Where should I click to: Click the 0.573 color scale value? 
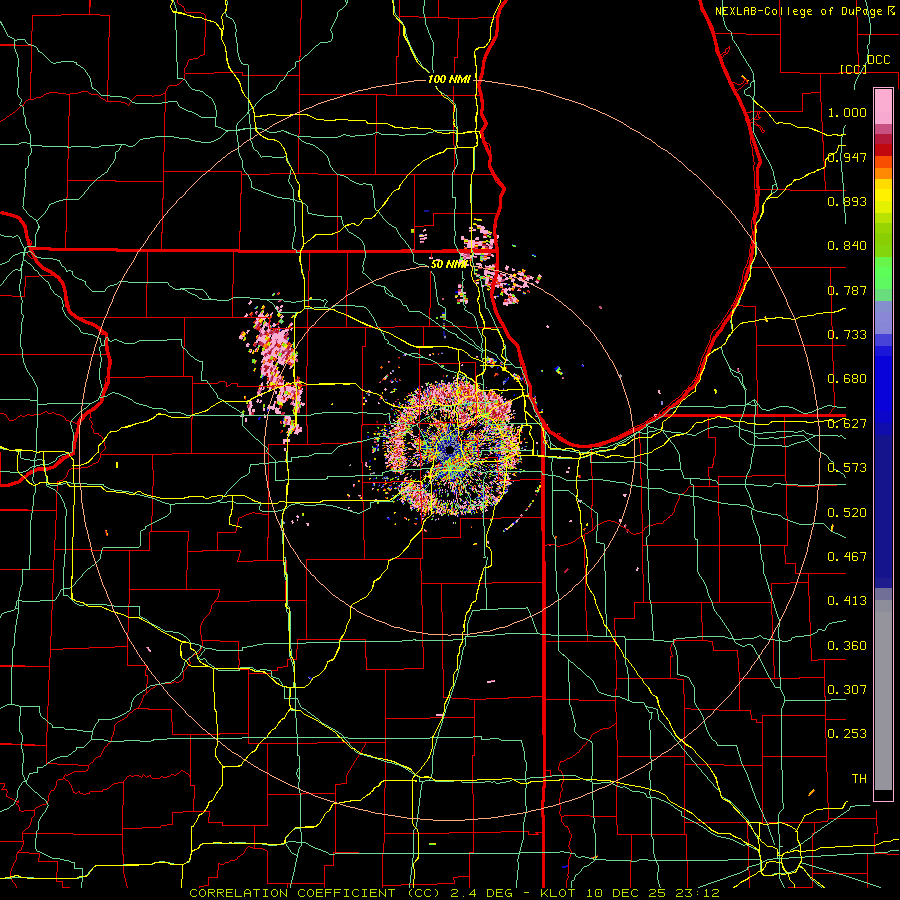click(x=847, y=468)
